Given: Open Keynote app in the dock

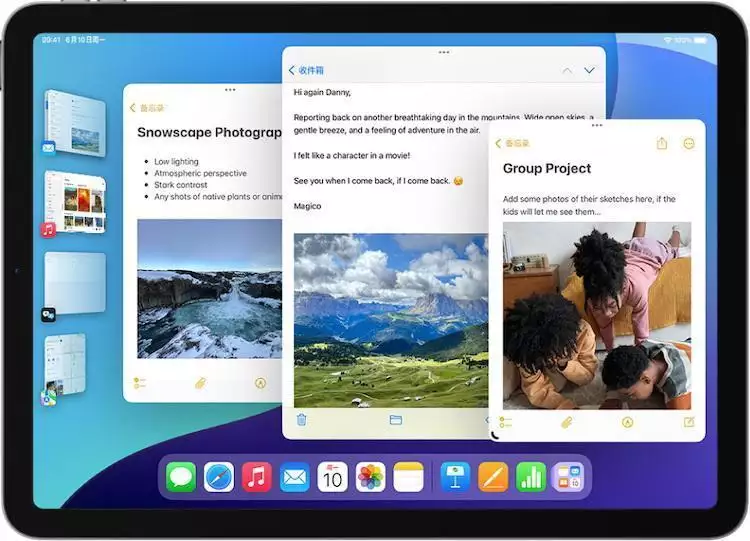Looking at the screenshot, I should pos(455,477).
